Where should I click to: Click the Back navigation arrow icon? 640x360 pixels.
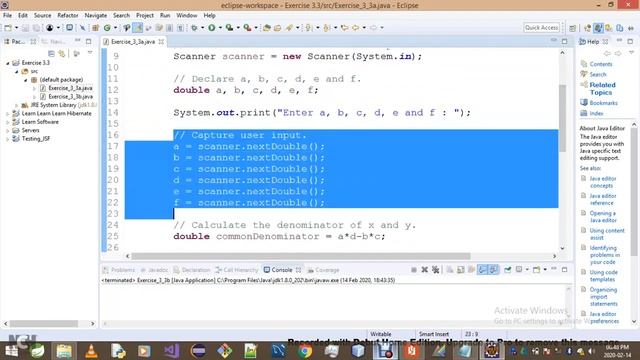coord(356,28)
